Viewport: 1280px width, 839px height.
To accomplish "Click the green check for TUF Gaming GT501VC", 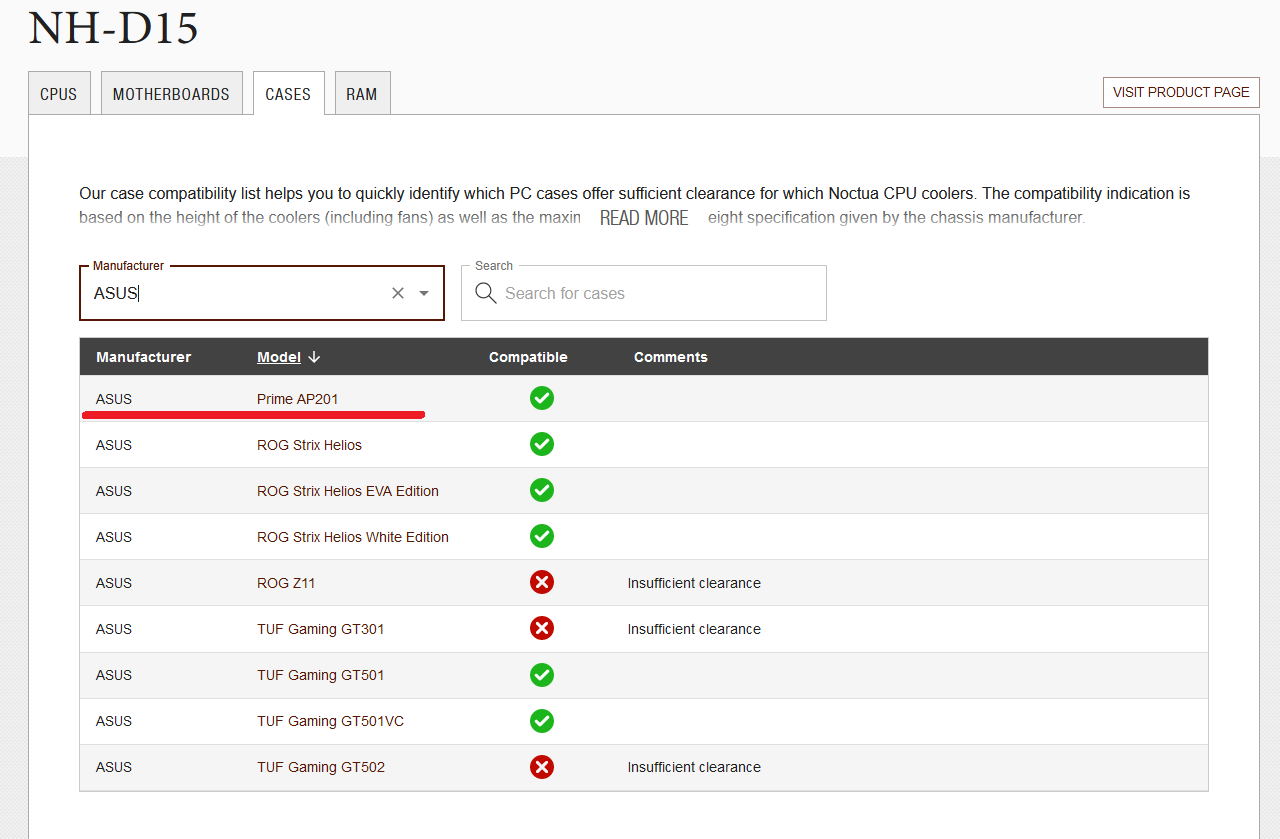I will pos(542,720).
